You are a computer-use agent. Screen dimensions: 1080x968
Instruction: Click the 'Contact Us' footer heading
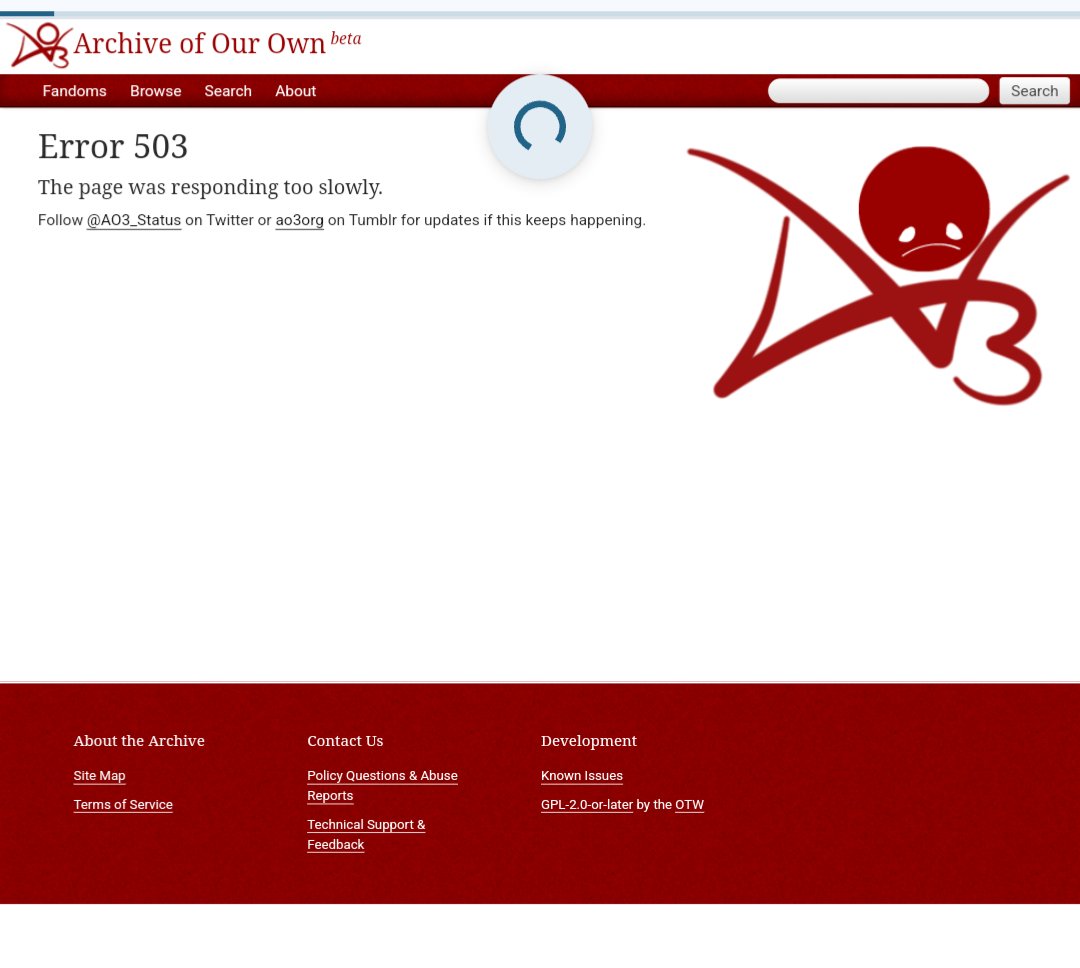click(x=345, y=741)
